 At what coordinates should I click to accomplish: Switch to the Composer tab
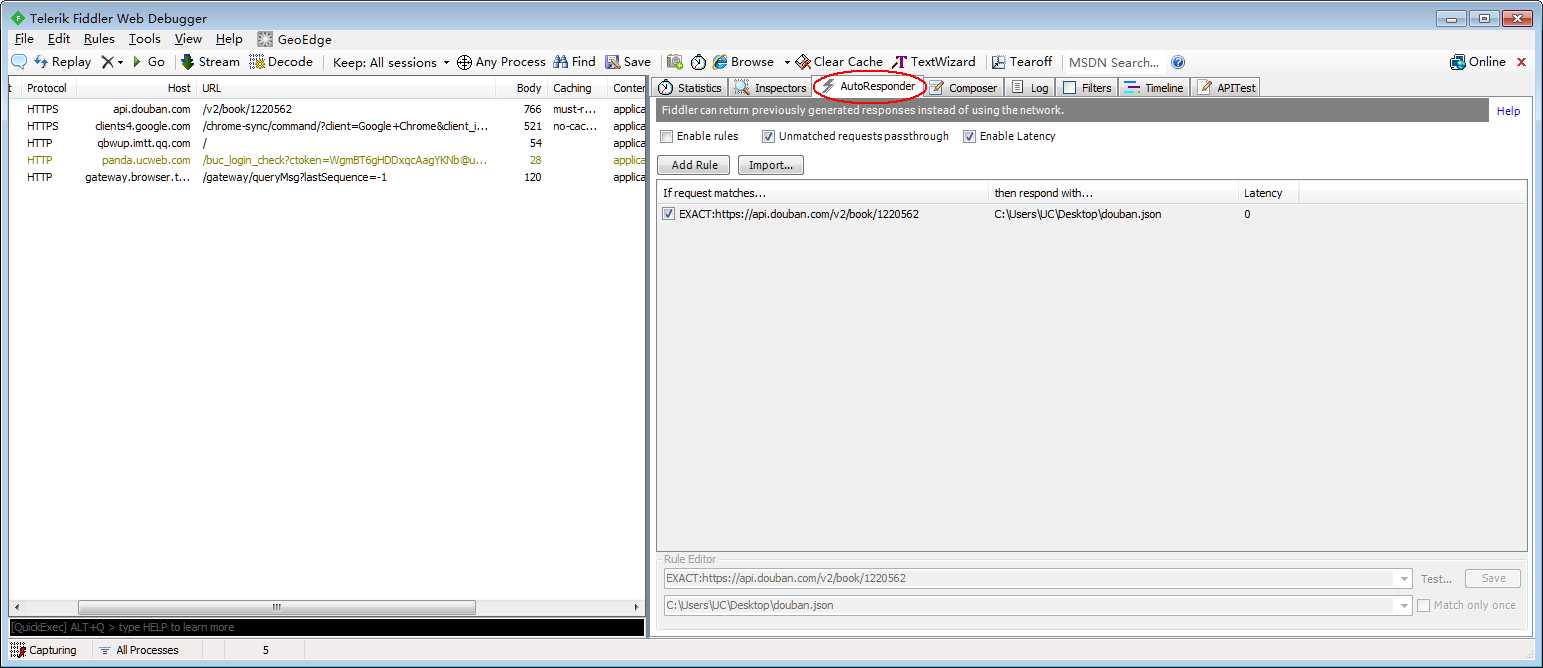pos(963,88)
